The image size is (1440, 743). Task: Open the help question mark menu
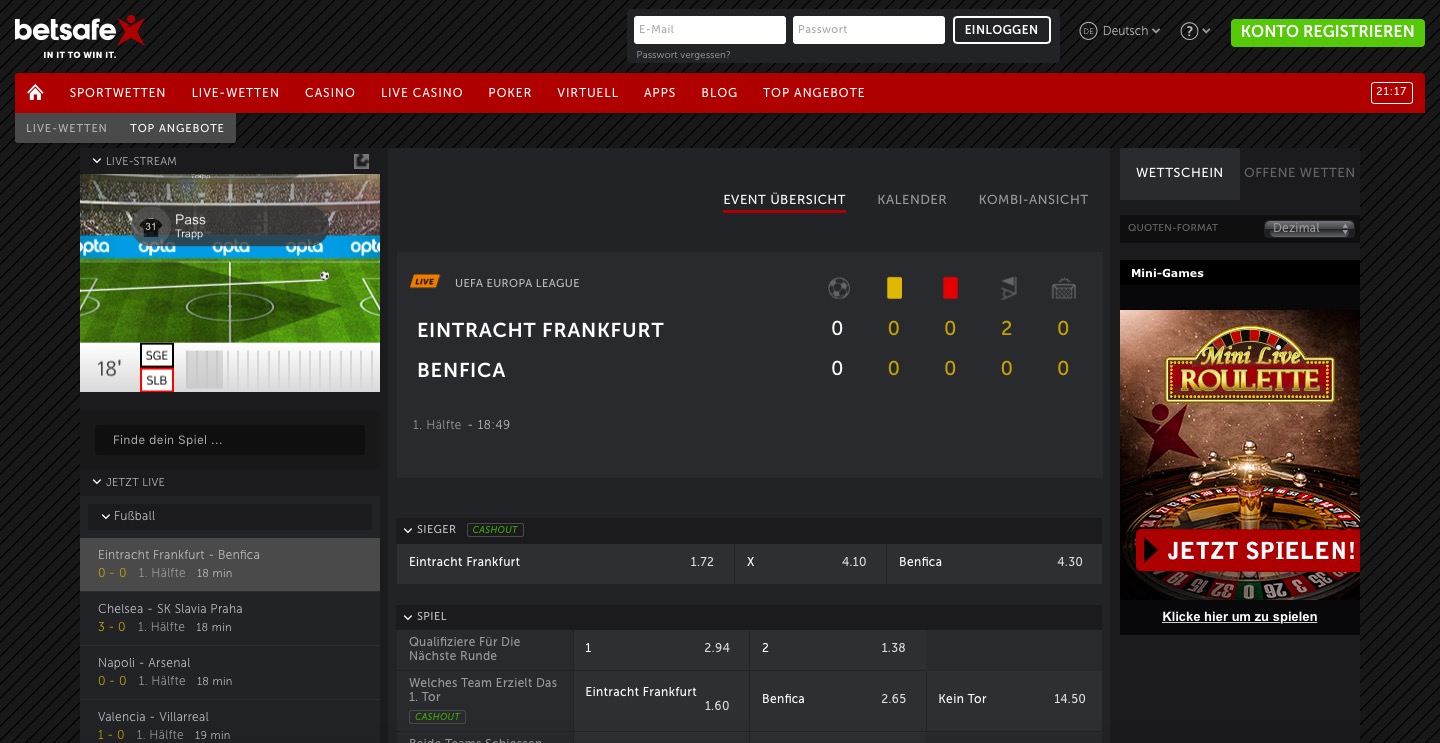pyautogui.click(x=1195, y=31)
